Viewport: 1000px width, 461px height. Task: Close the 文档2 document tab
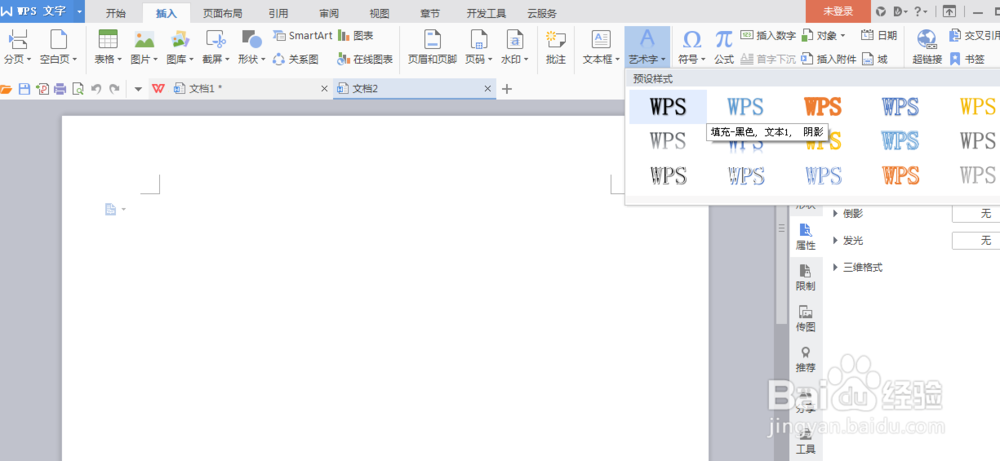click(488, 89)
